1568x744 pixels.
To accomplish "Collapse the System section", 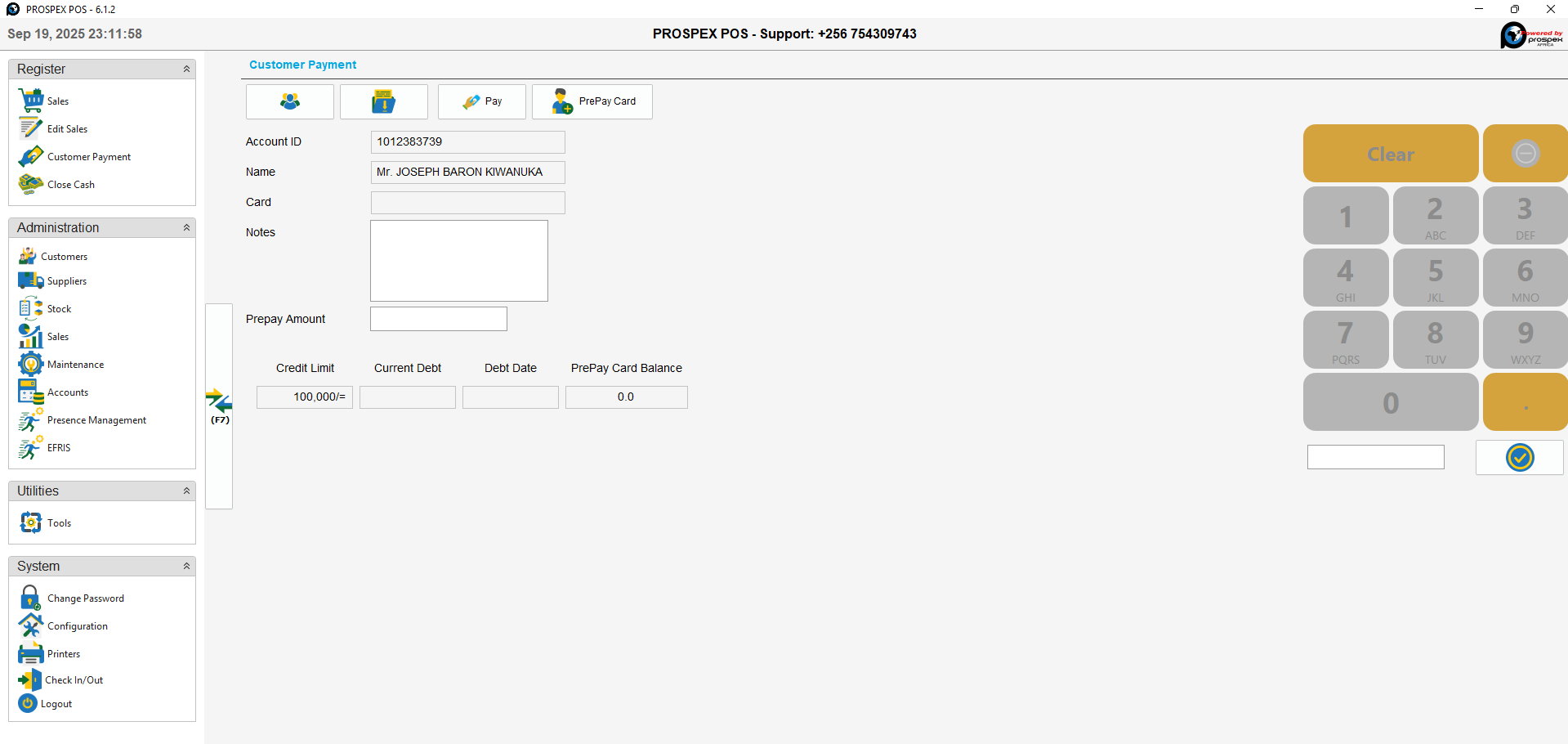I will [x=186, y=567].
